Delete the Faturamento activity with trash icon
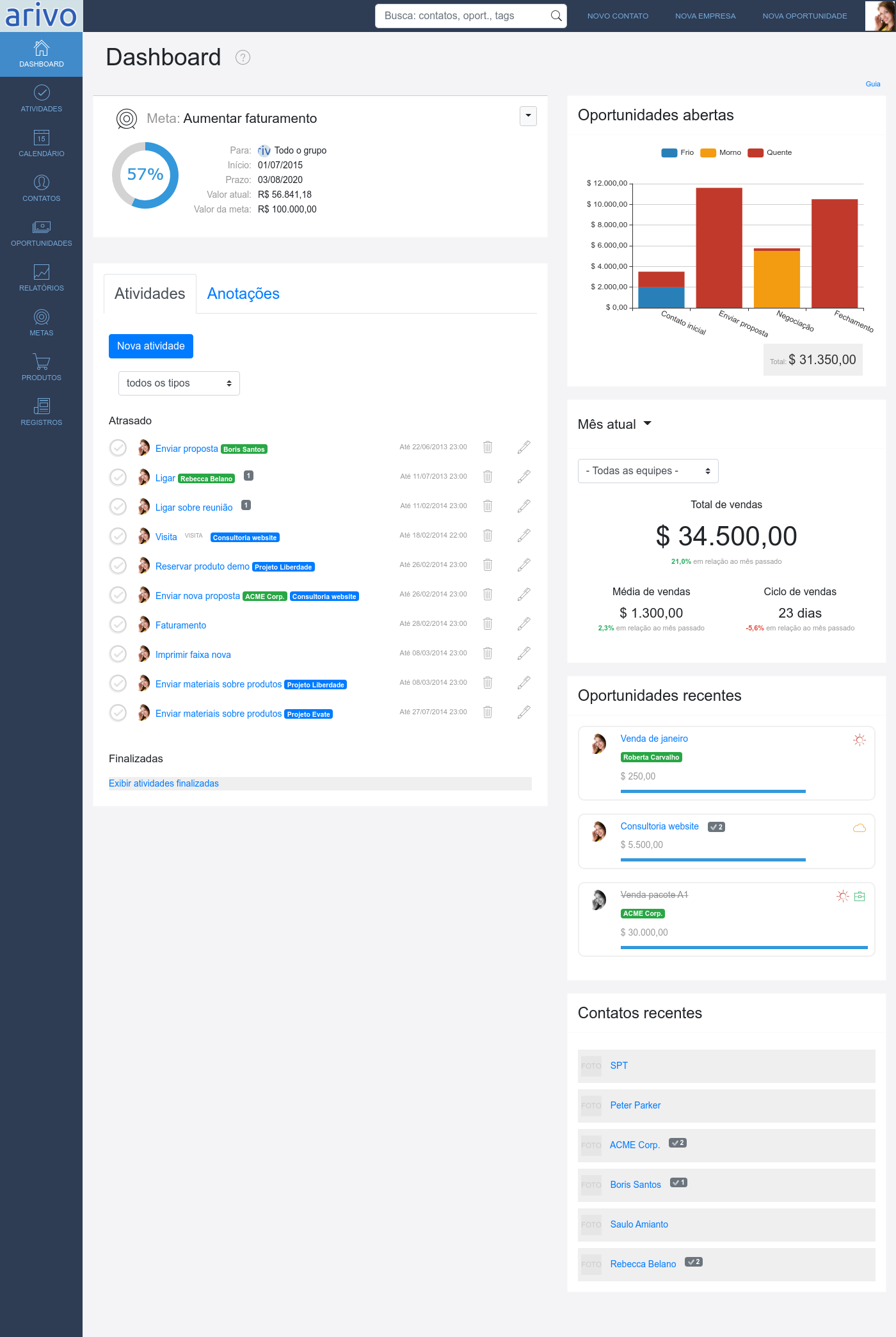Viewport: 896px width, 1337px height. coord(488,624)
